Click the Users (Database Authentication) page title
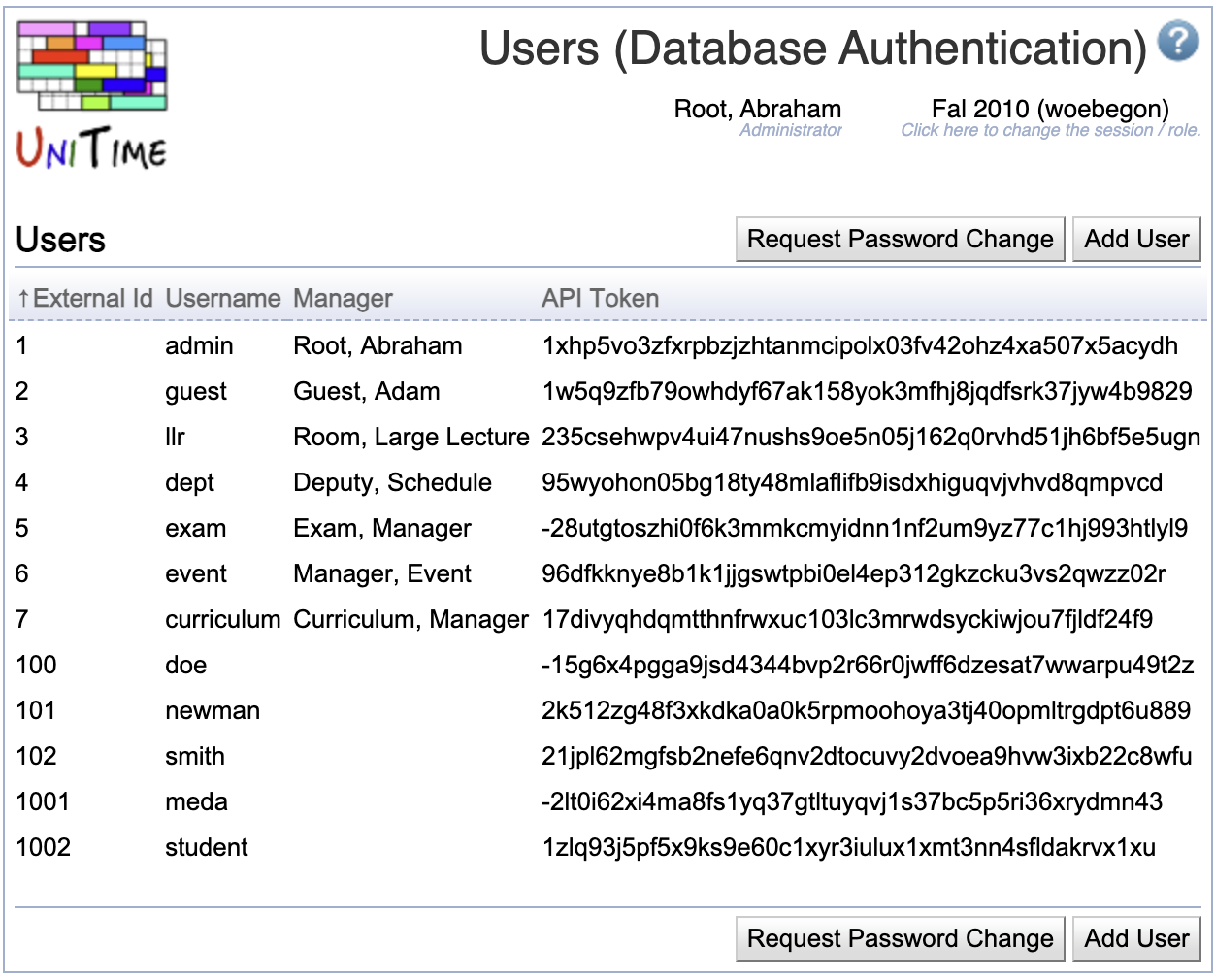 (813, 49)
